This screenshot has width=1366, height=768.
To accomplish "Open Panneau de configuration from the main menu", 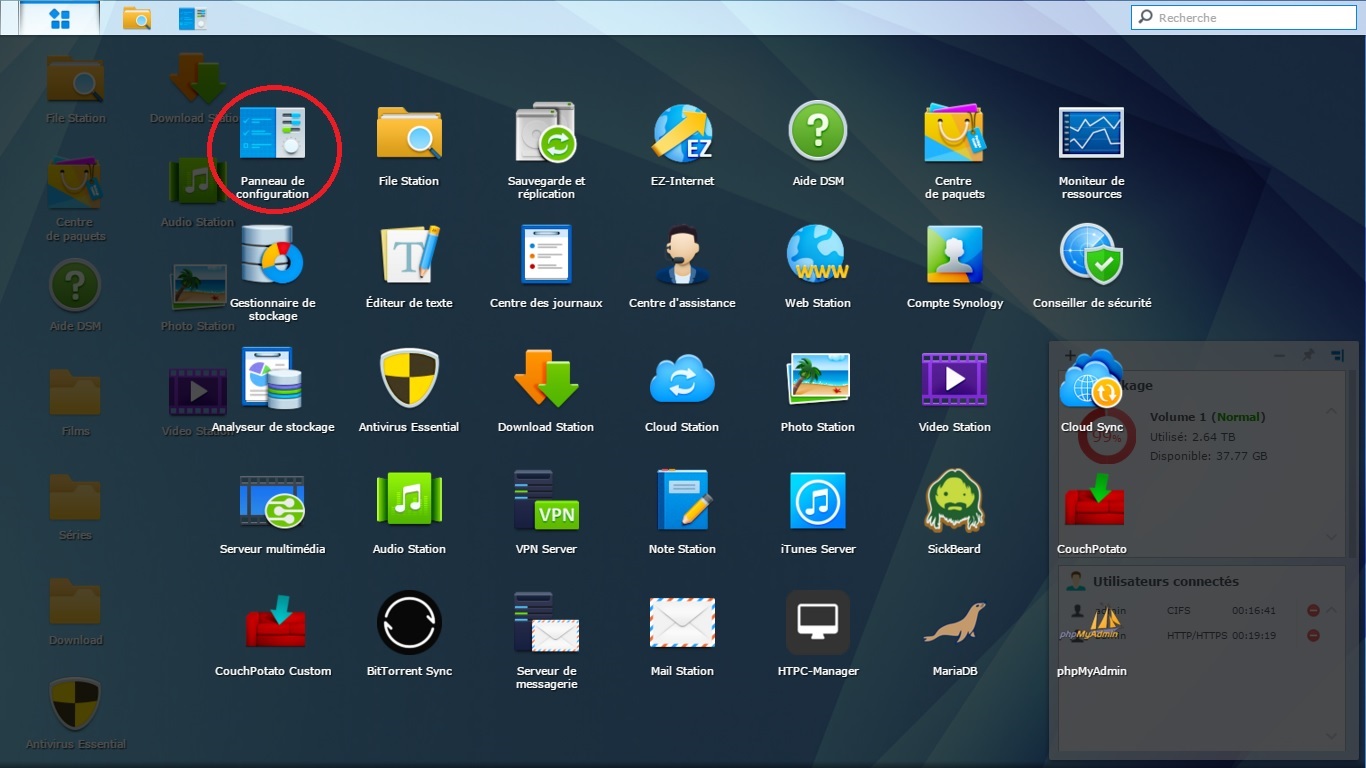I will click(x=272, y=135).
